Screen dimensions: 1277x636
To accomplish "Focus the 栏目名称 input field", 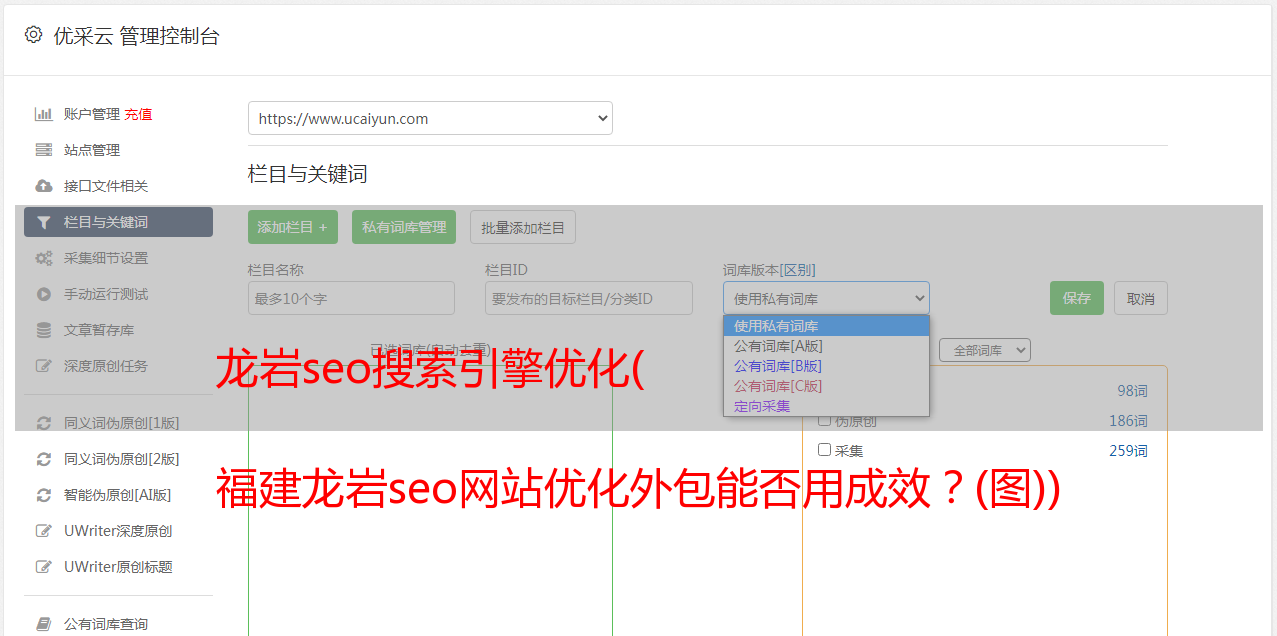I will click(x=351, y=298).
